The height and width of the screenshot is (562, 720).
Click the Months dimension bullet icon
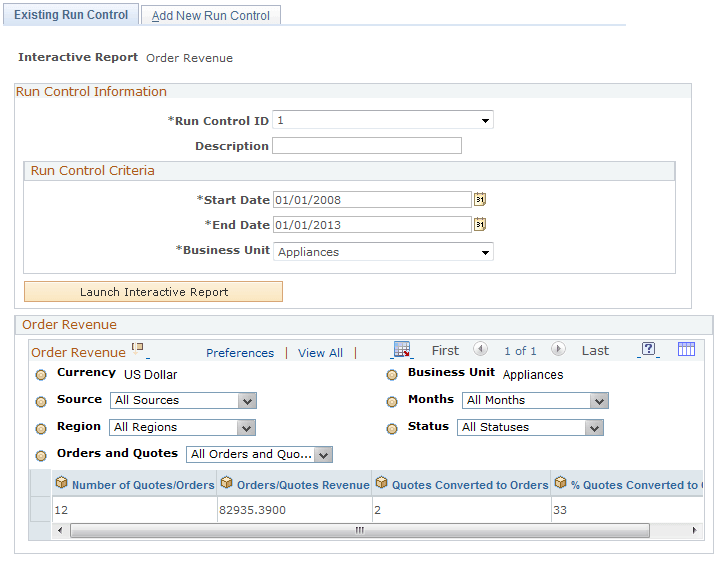point(392,402)
